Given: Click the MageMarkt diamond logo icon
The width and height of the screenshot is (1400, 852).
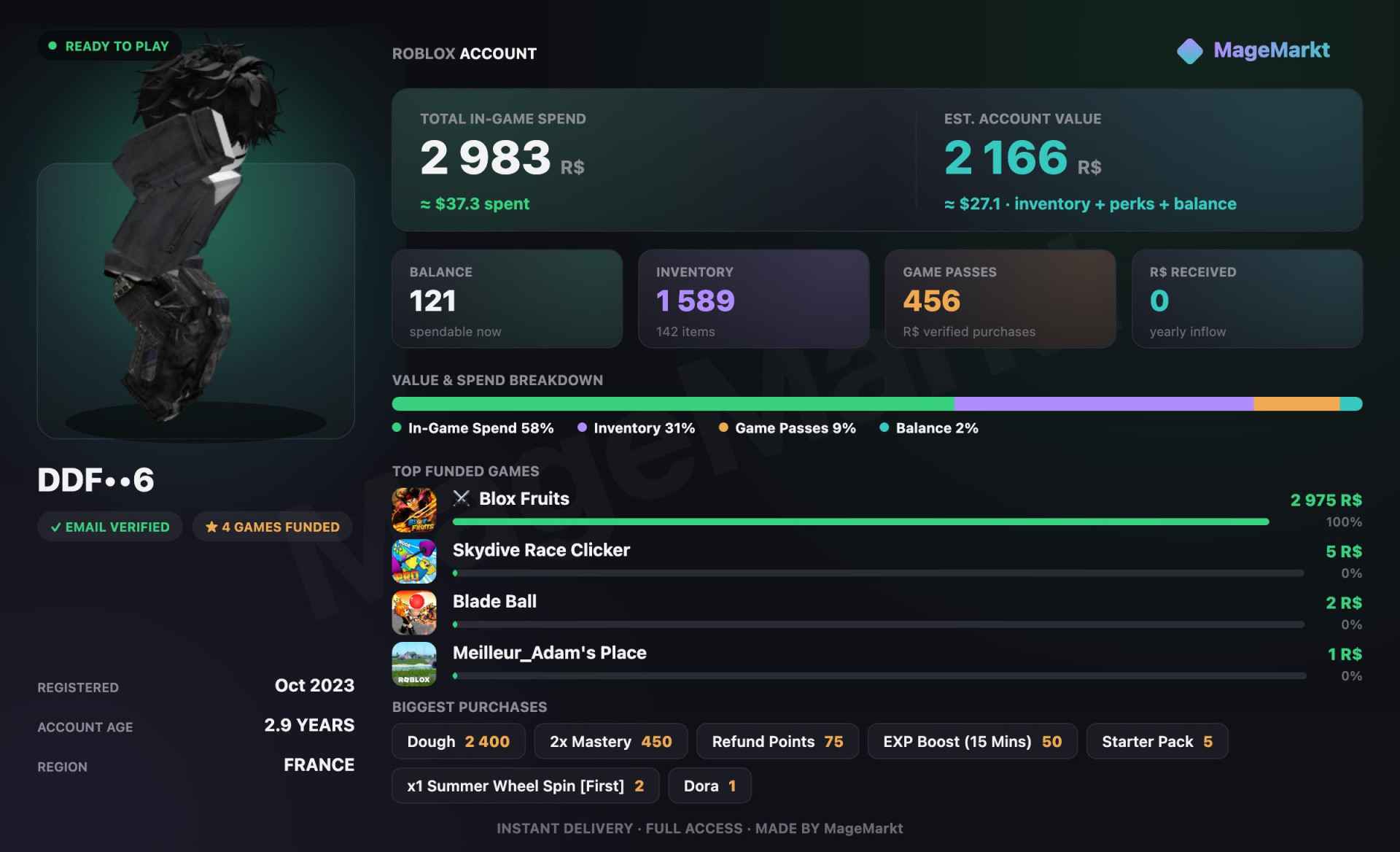Looking at the screenshot, I should 1189,51.
